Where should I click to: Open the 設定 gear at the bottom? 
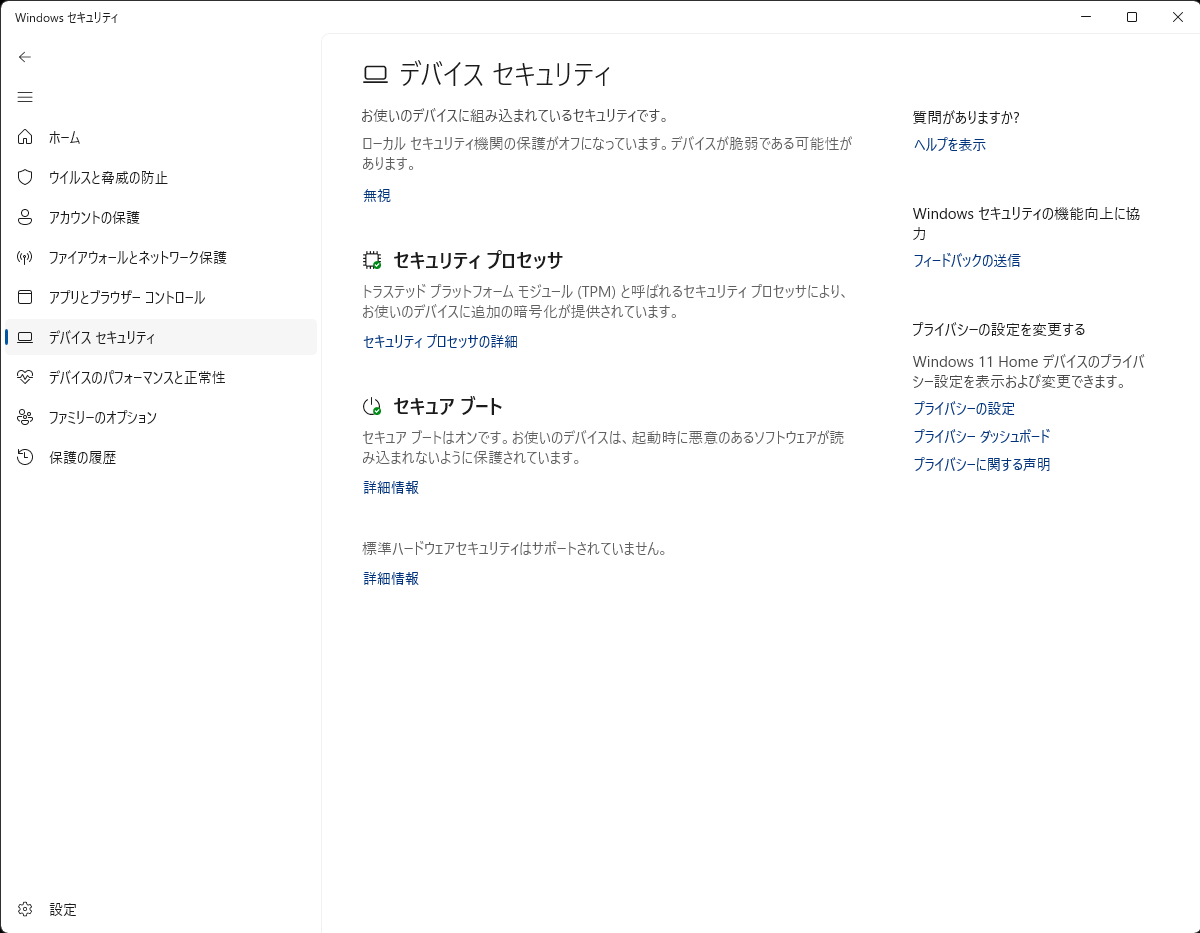click(x=24, y=909)
